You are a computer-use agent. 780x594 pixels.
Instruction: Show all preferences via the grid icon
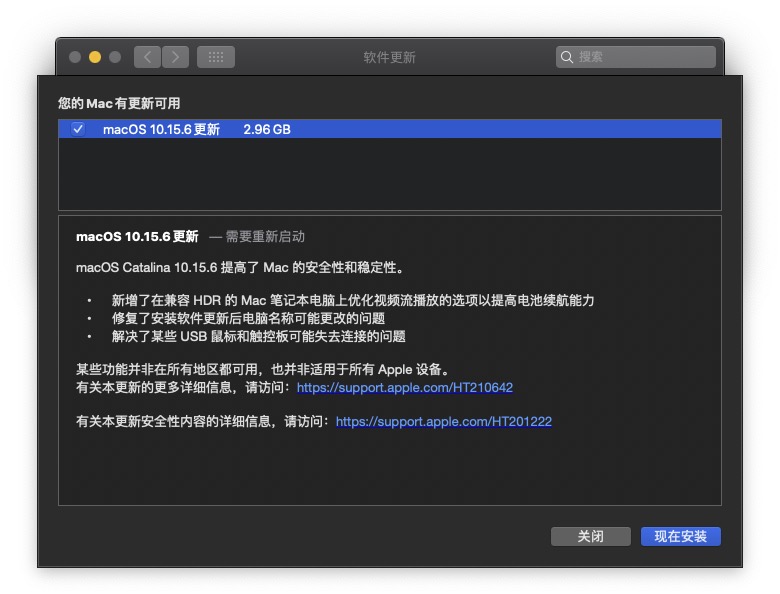pyautogui.click(x=216, y=57)
